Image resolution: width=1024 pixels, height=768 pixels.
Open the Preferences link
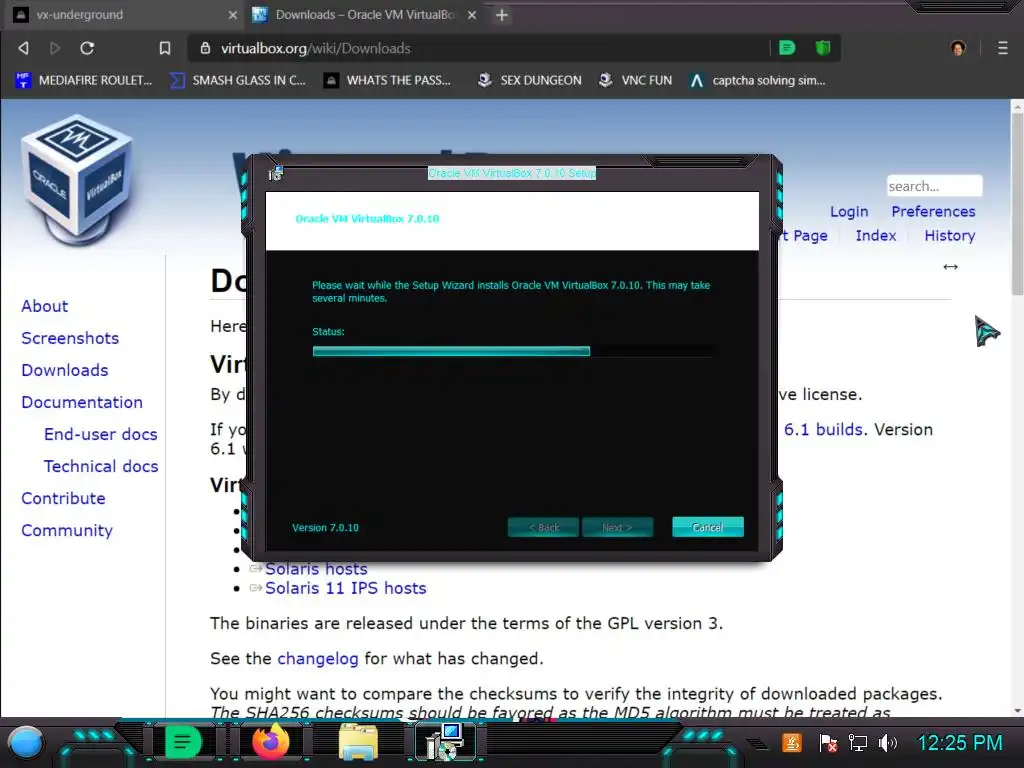(x=933, y=212)
